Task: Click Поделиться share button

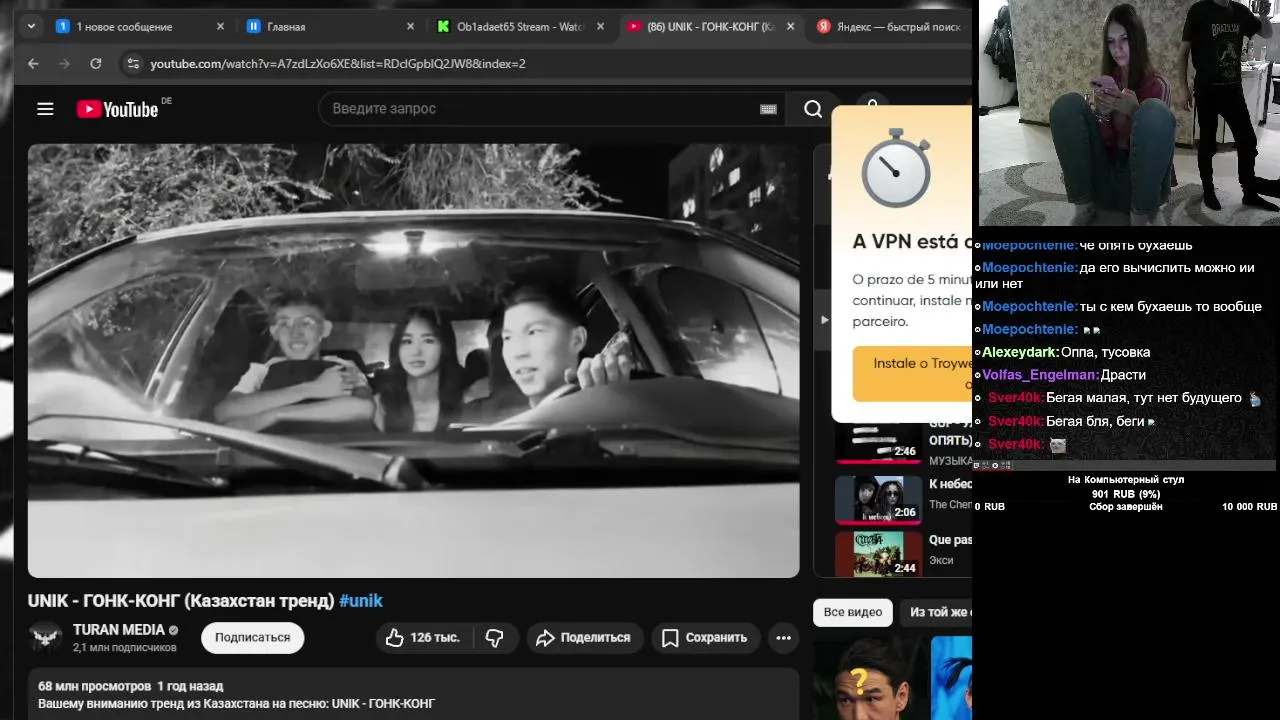Action: 583,637
